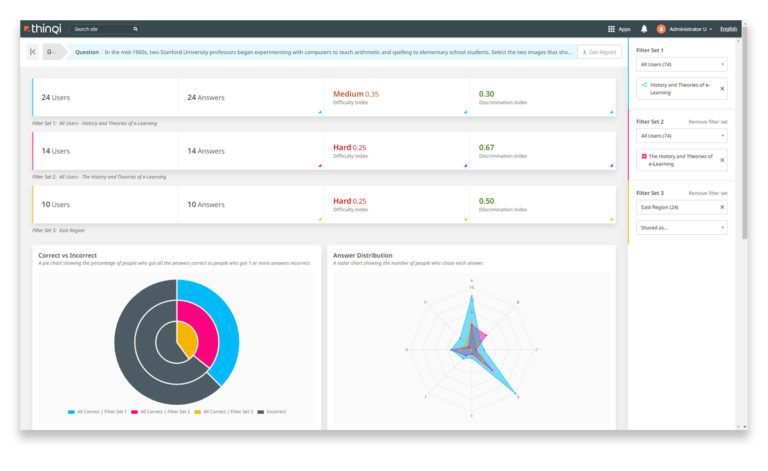Remove The History and Theories of e-Learning from Filter Set 2
768x471 pixels.
click(x=722, y=160)
